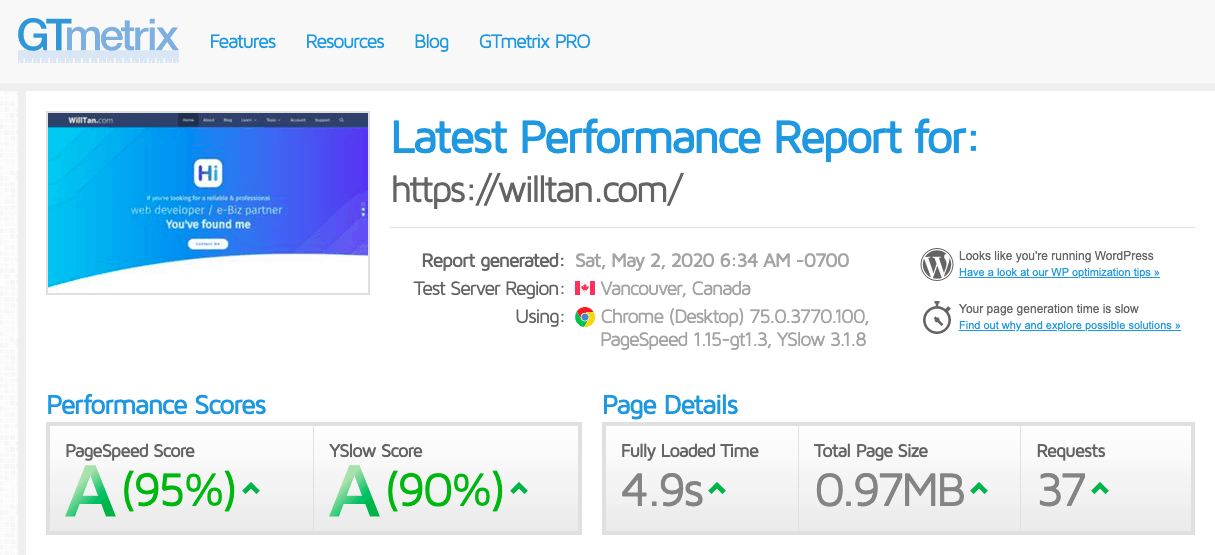Image resolution: width=1215 pixels, height=555 pixels.
Task: Click the green arrow beside PageSpeed (95%)
Action: click(x=251, y=489)
